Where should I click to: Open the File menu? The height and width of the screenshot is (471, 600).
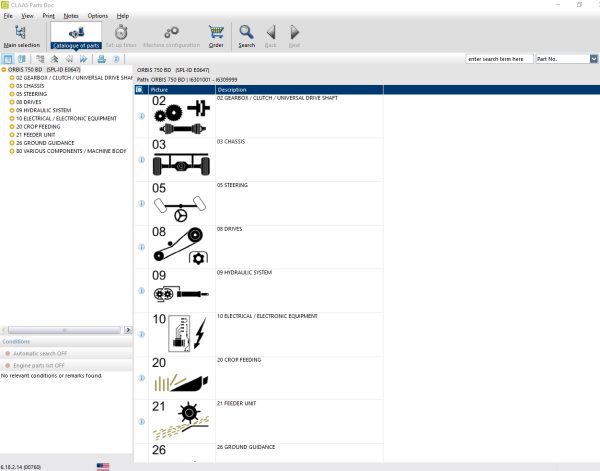[8, 16]
